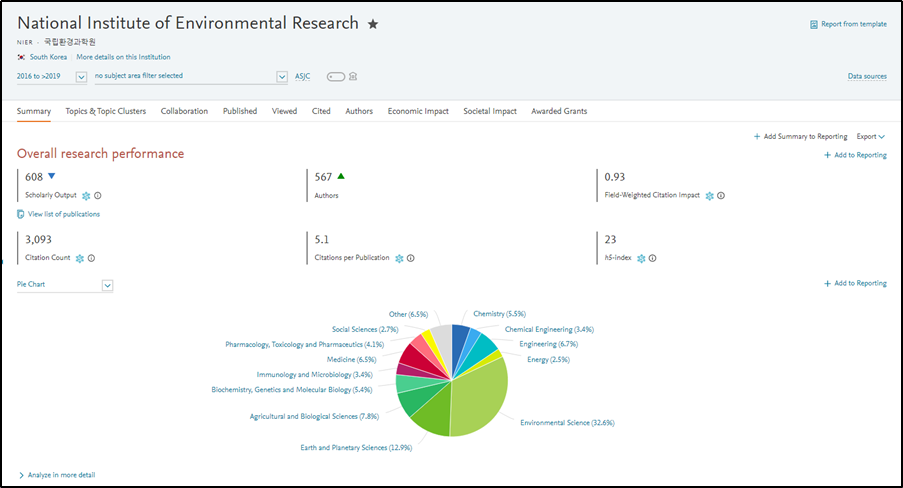Go to the Collaboration tab
Viewport: 903px width, 488px height.
[184, 111]
